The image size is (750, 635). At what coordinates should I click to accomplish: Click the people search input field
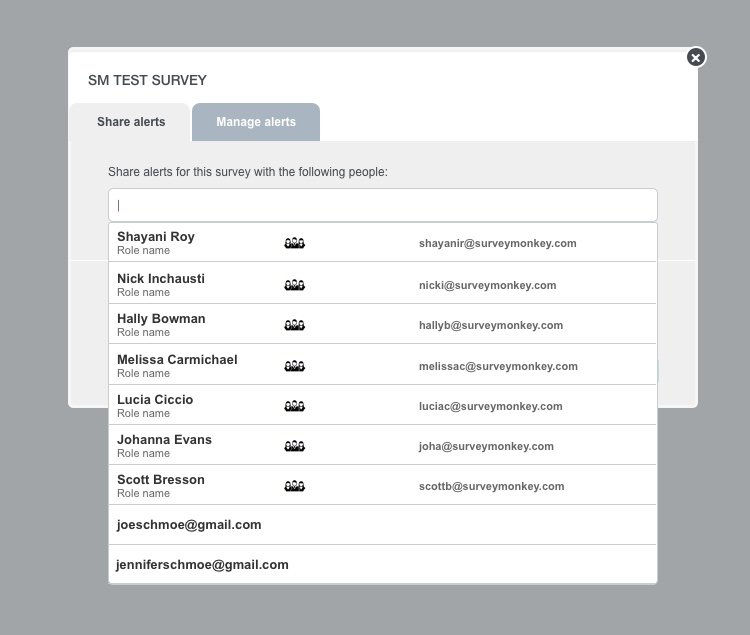pyautogui.click(x=383, y=205)
